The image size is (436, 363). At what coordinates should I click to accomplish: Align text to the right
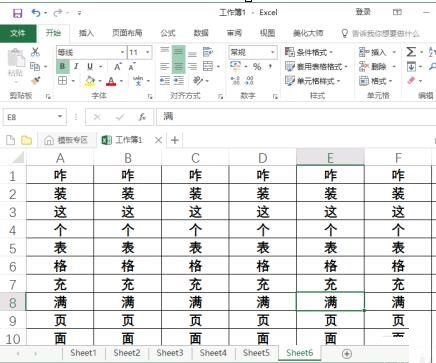click(192, 67)
